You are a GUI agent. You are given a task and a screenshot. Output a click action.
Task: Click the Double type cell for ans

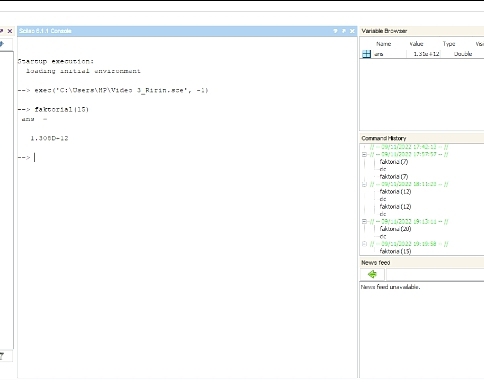(x=463, y=54)
